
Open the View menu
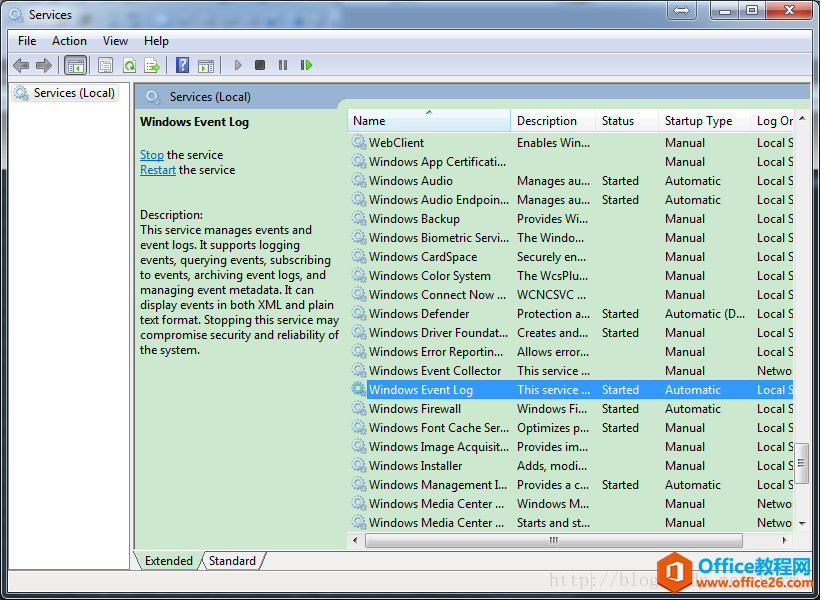[x=115, y=41]
